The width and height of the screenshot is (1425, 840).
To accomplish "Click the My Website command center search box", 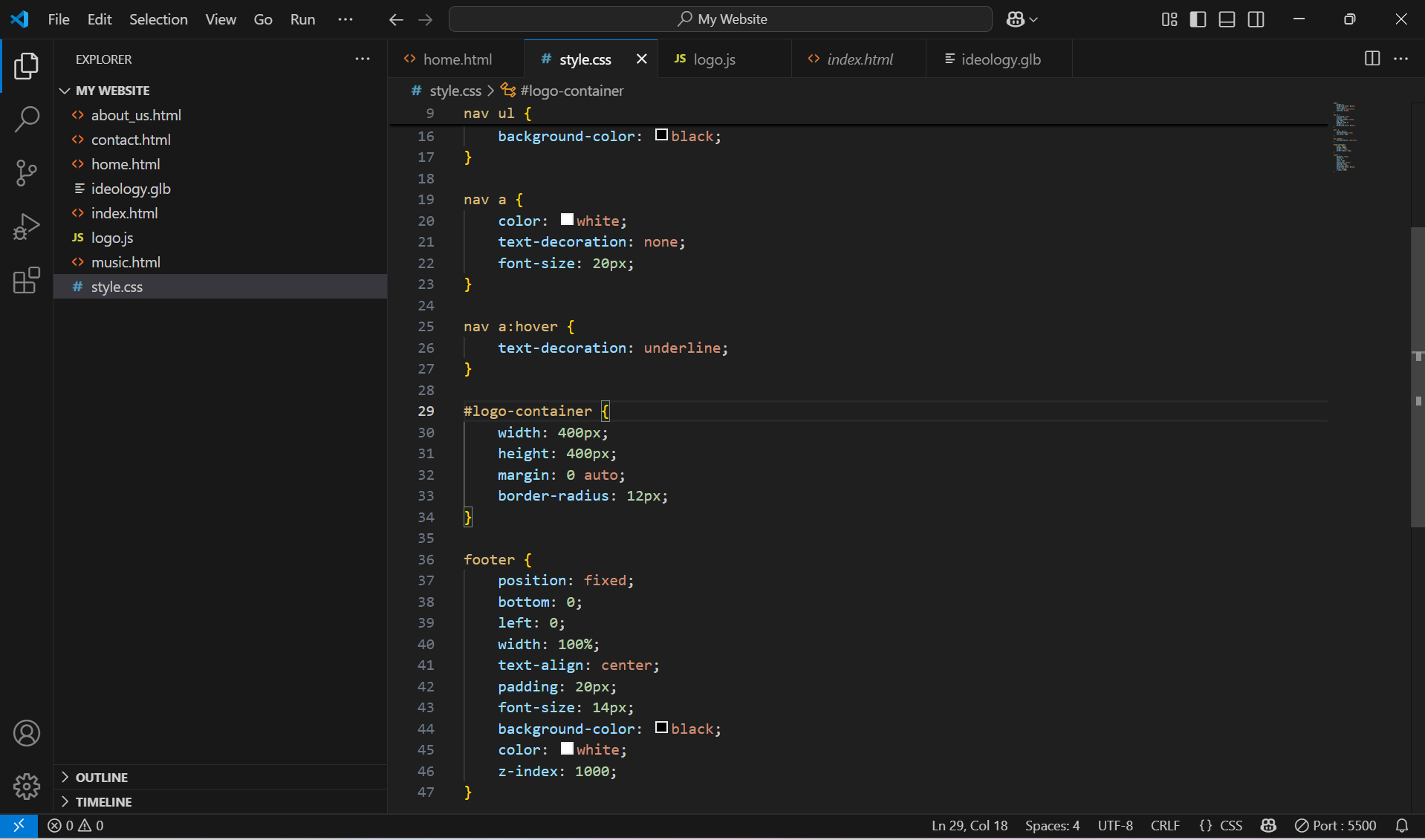I will click(x=720, y=19).
